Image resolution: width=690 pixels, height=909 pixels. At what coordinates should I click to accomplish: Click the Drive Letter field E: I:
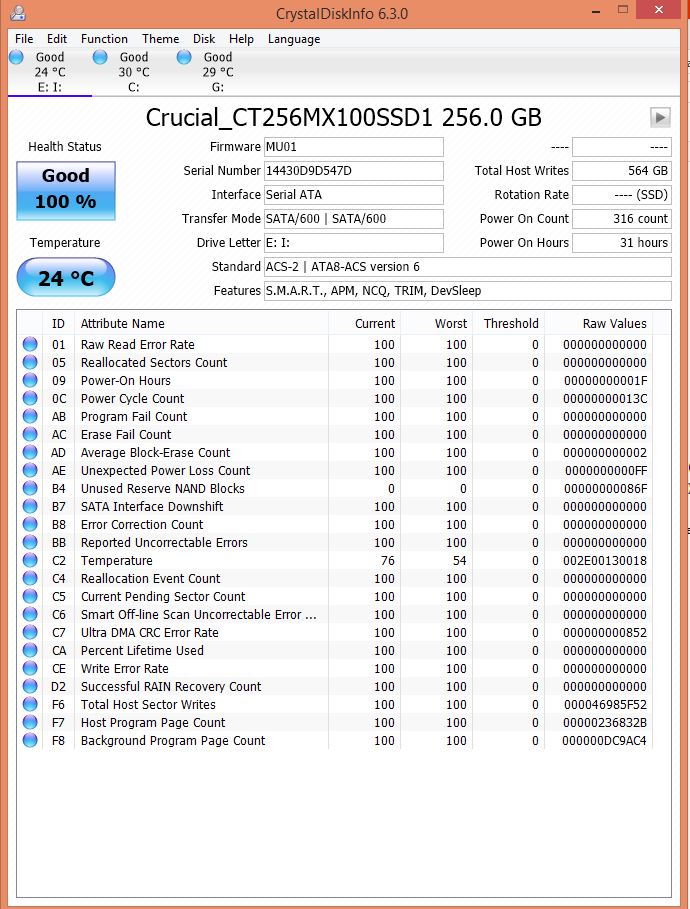(x=354, y=242)
